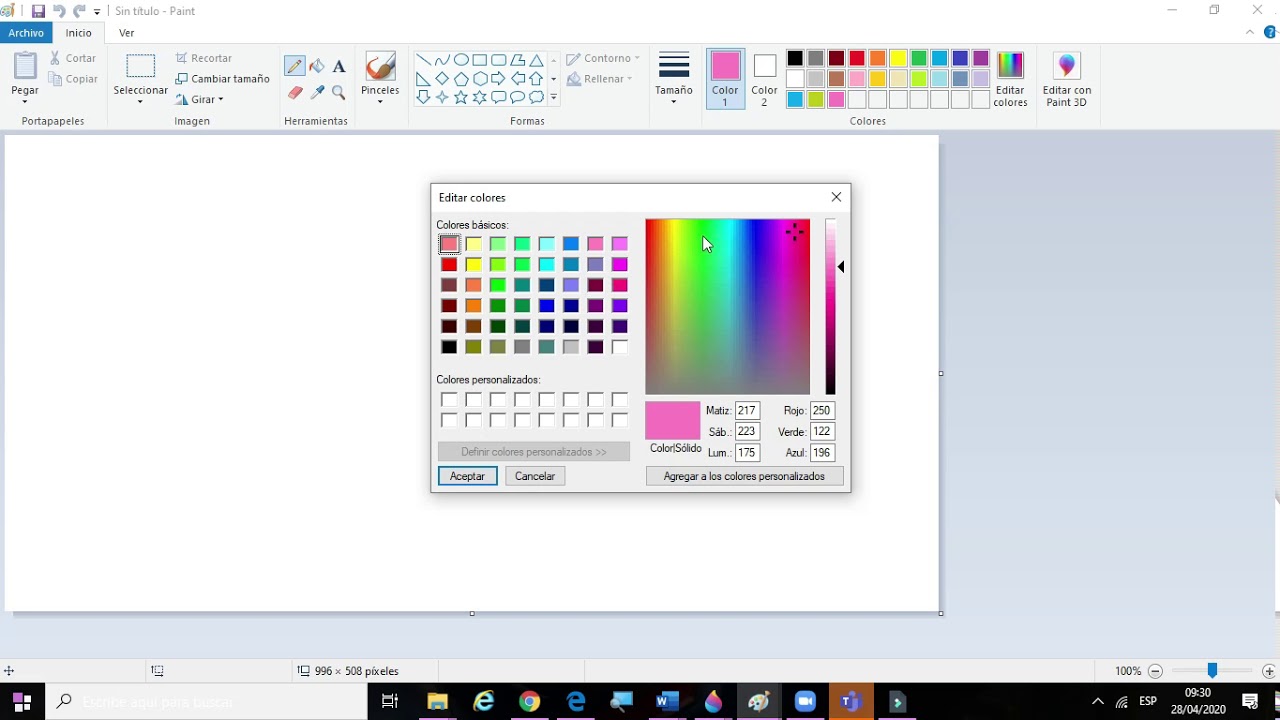1280x720 pixels.
Task: Click the Azul value input field
Action: point(822,452)
